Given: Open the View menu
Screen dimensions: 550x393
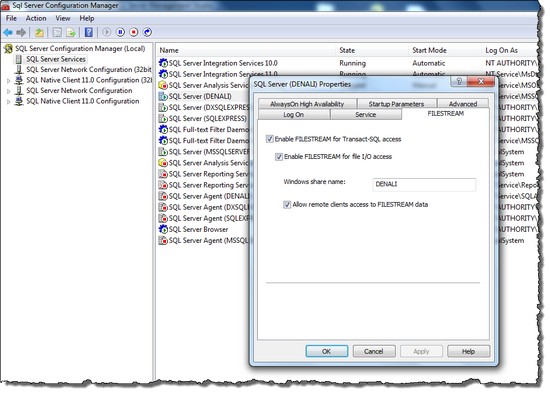Looking at the screenshot, I should pyautogui.click(x=63, y=18).
